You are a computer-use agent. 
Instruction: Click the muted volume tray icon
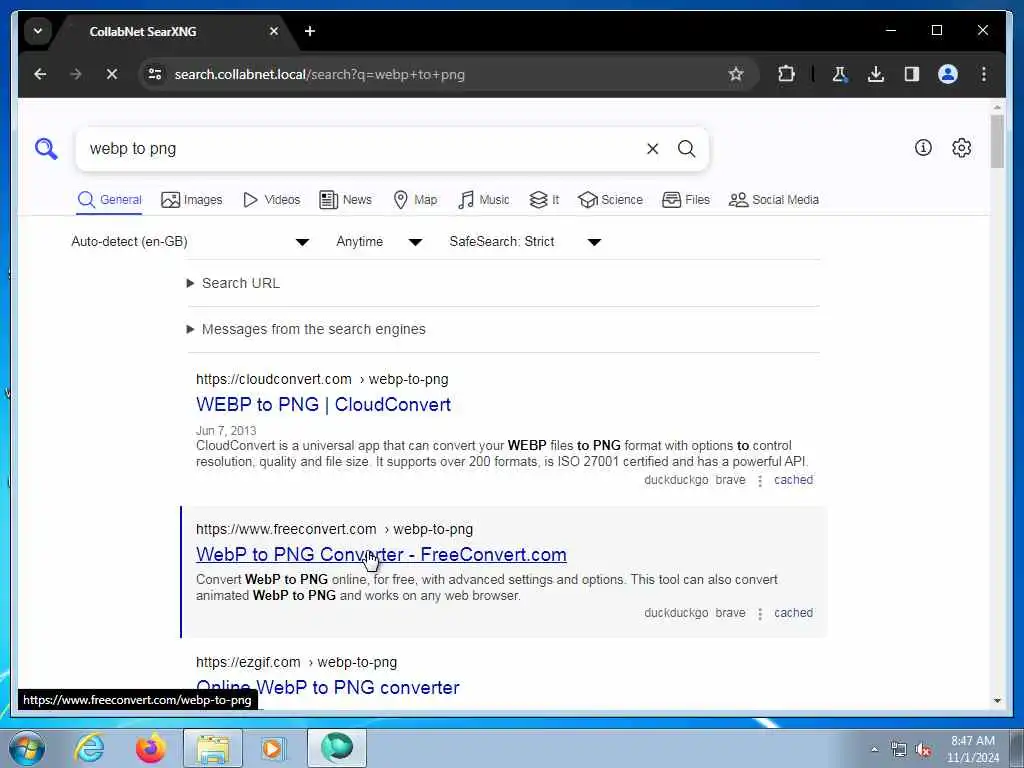pyautogui.click(x=923, y=750)
